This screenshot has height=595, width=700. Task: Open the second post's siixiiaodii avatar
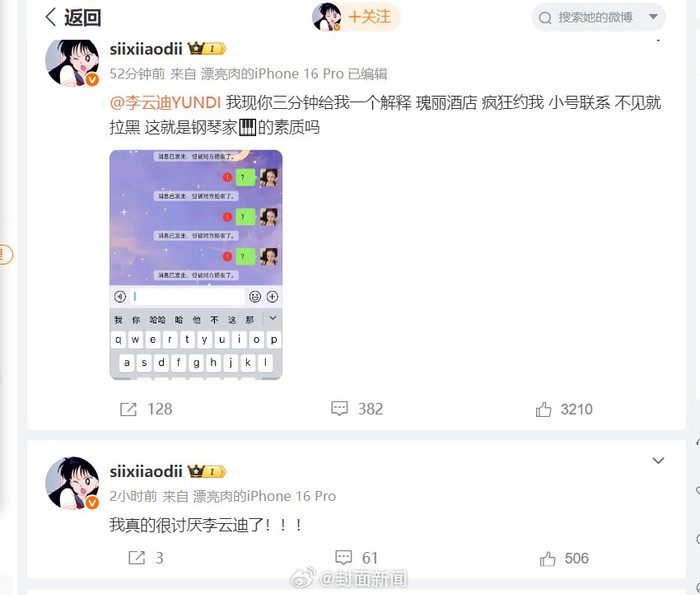tap(72, 483)
